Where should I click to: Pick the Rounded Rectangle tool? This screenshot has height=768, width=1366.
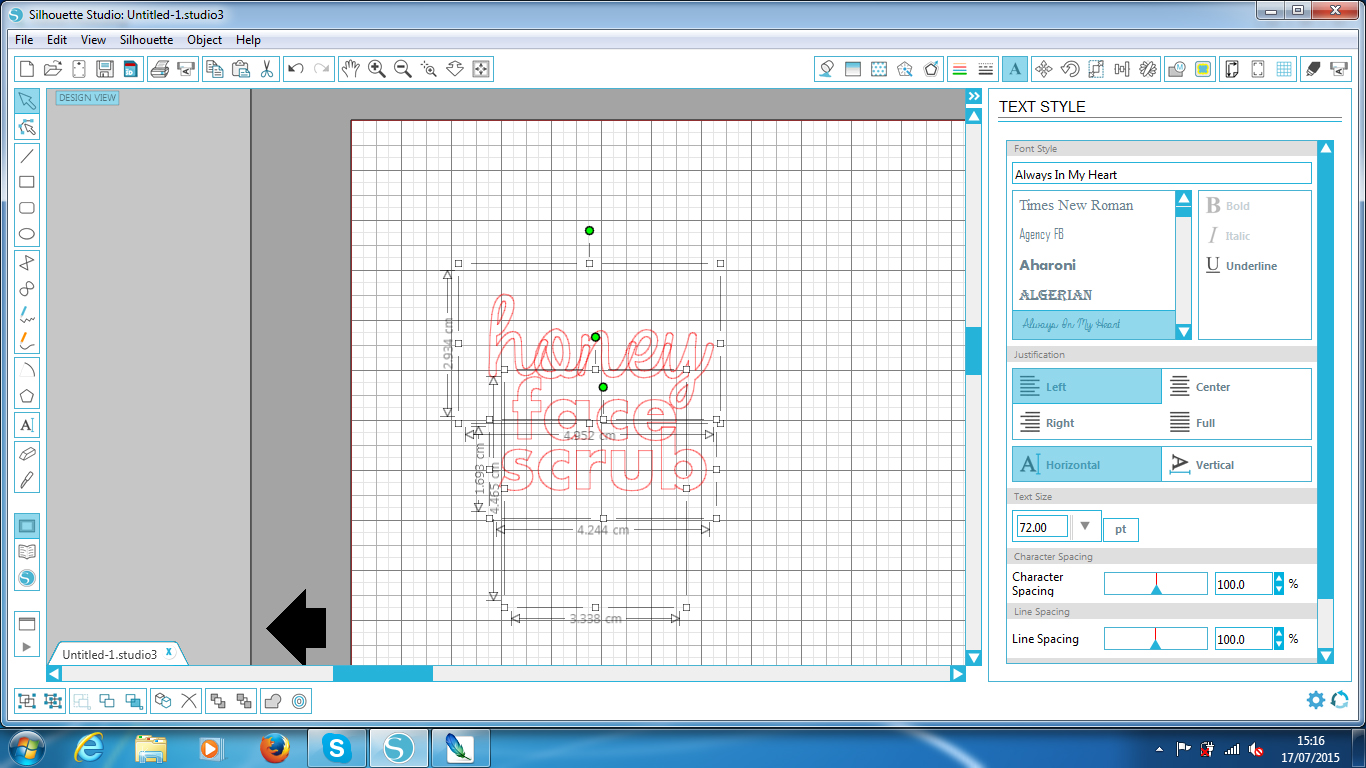tap(27, 208)
